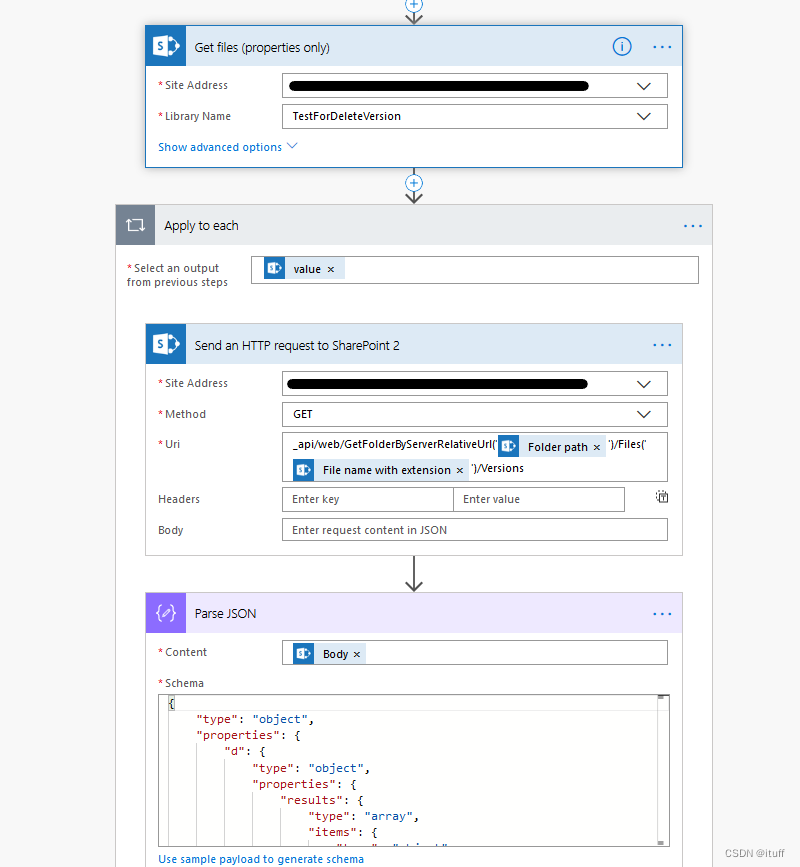
Task: Click the Headers Enter key field
Action: (x=368, y=499)
